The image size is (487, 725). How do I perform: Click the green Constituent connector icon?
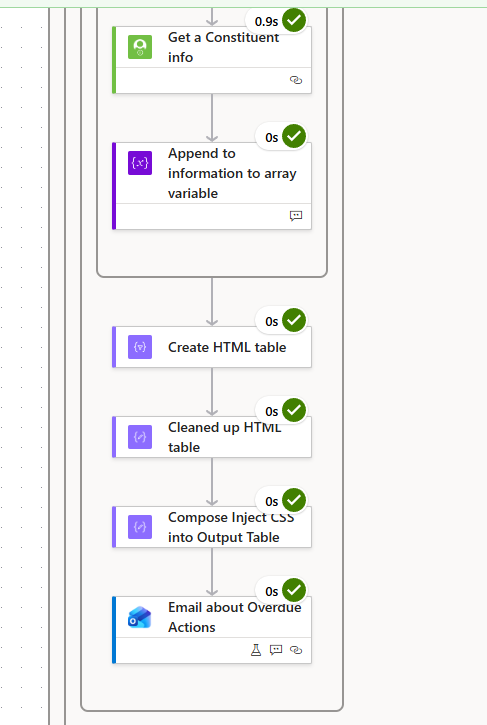click(x=140, y=47)
